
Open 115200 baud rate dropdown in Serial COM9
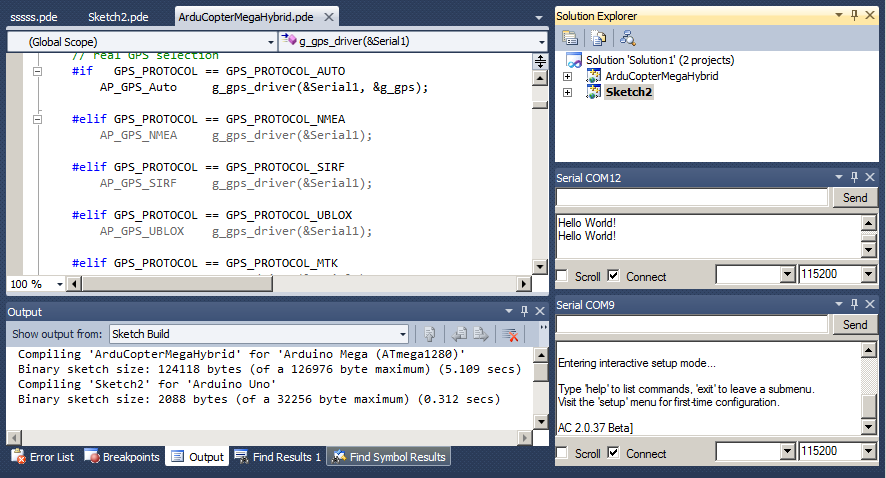(869, 451)
